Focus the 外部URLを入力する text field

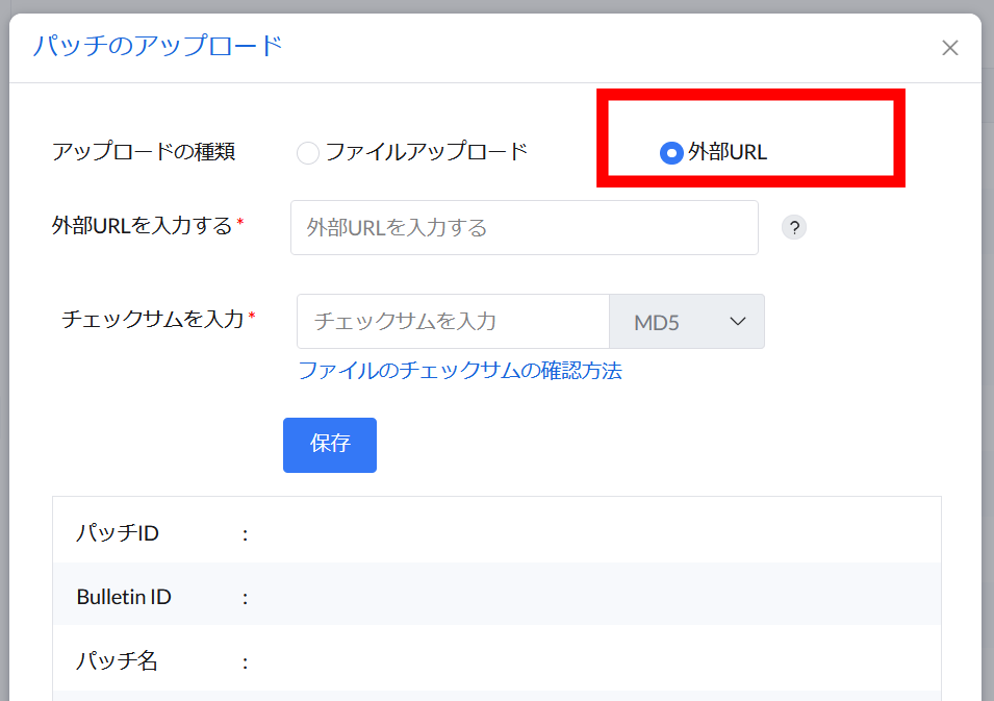[x=524, y=228]
